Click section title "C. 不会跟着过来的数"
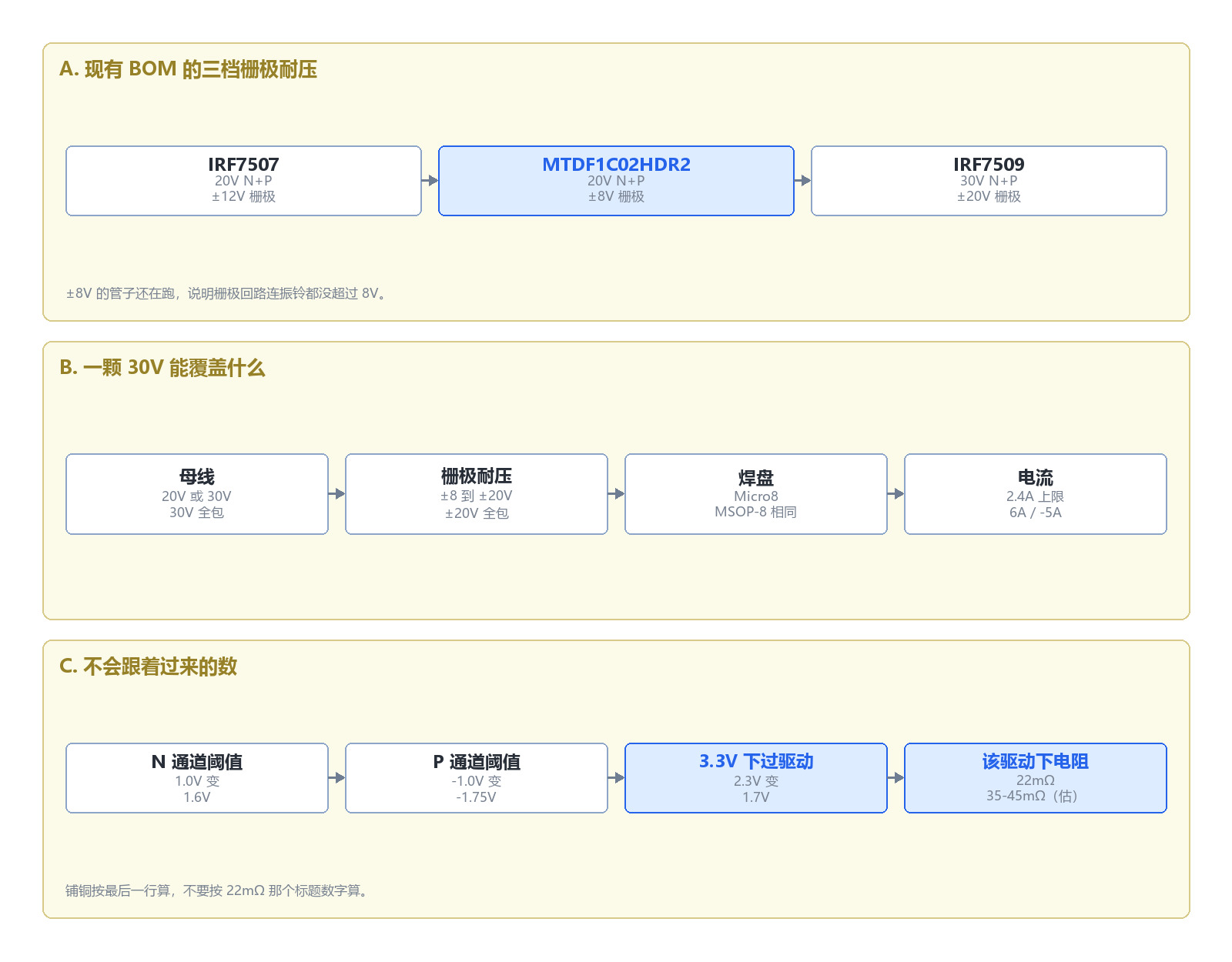Image resolution: width=1232 pixels, height=962 pixels. [x=148, y=666]
